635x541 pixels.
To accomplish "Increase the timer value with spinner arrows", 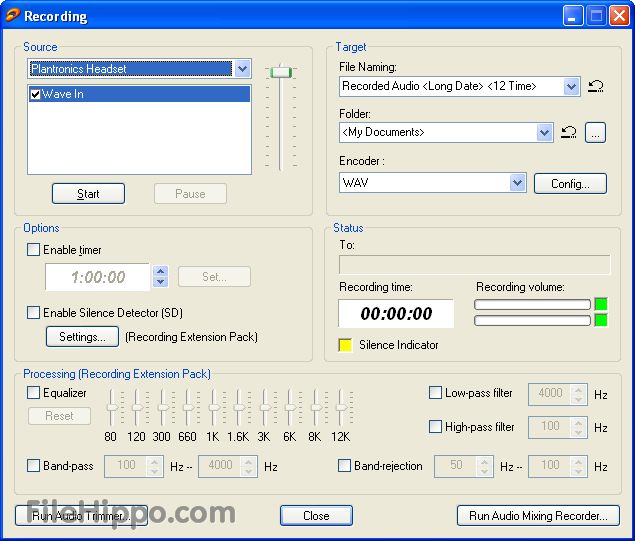I will [x=160, y=271].
